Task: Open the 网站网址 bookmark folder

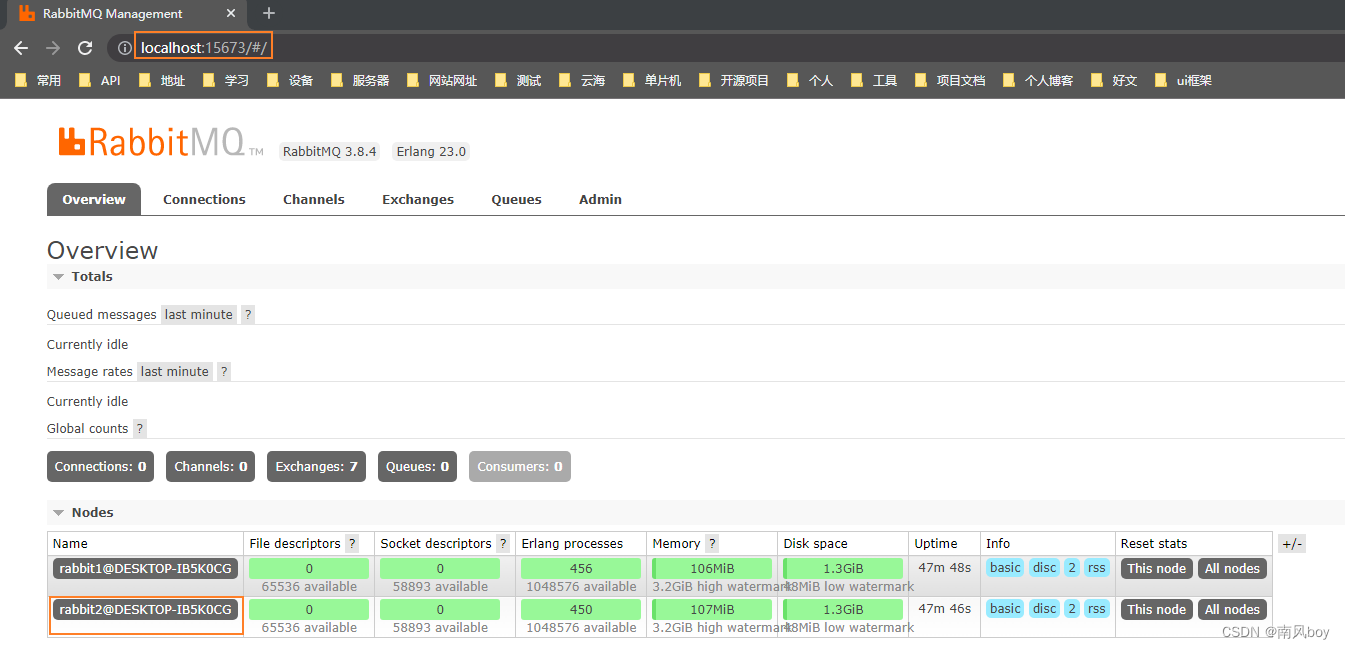Action: tap(442, 80)
